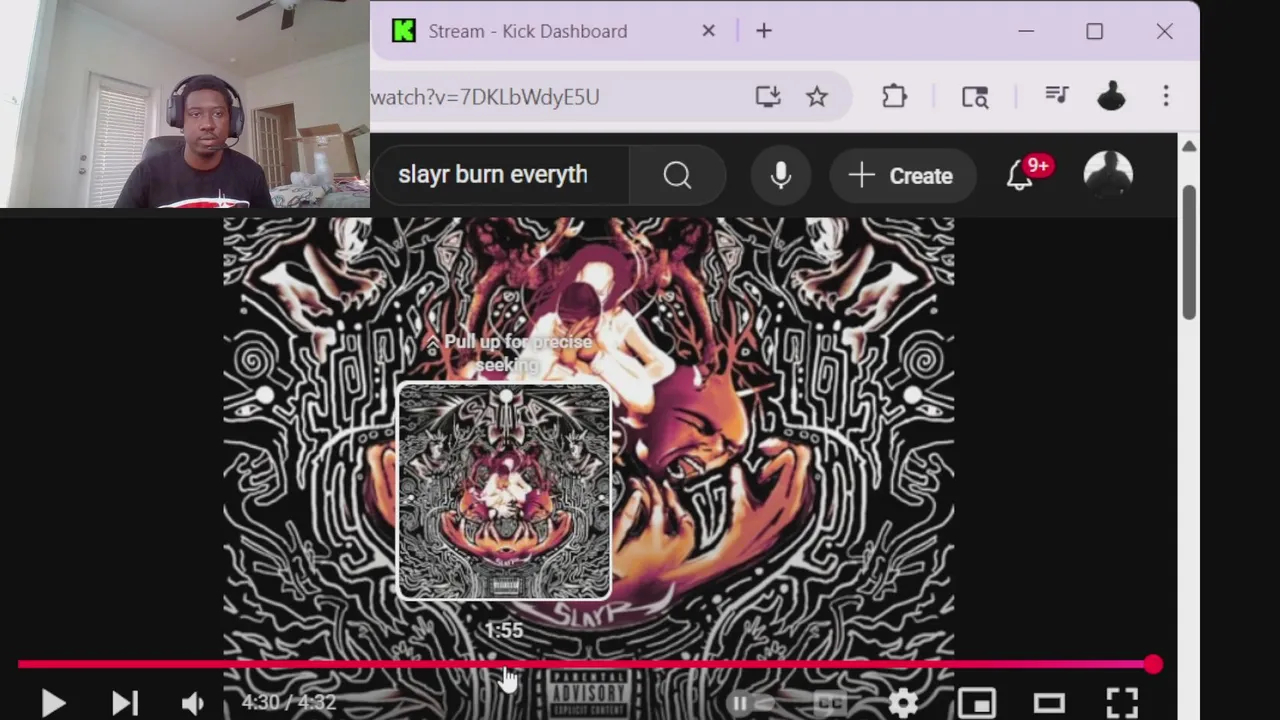Click the 'slayr burn everyth' search field
This screenshot has height=720, width=1280.
500,176
